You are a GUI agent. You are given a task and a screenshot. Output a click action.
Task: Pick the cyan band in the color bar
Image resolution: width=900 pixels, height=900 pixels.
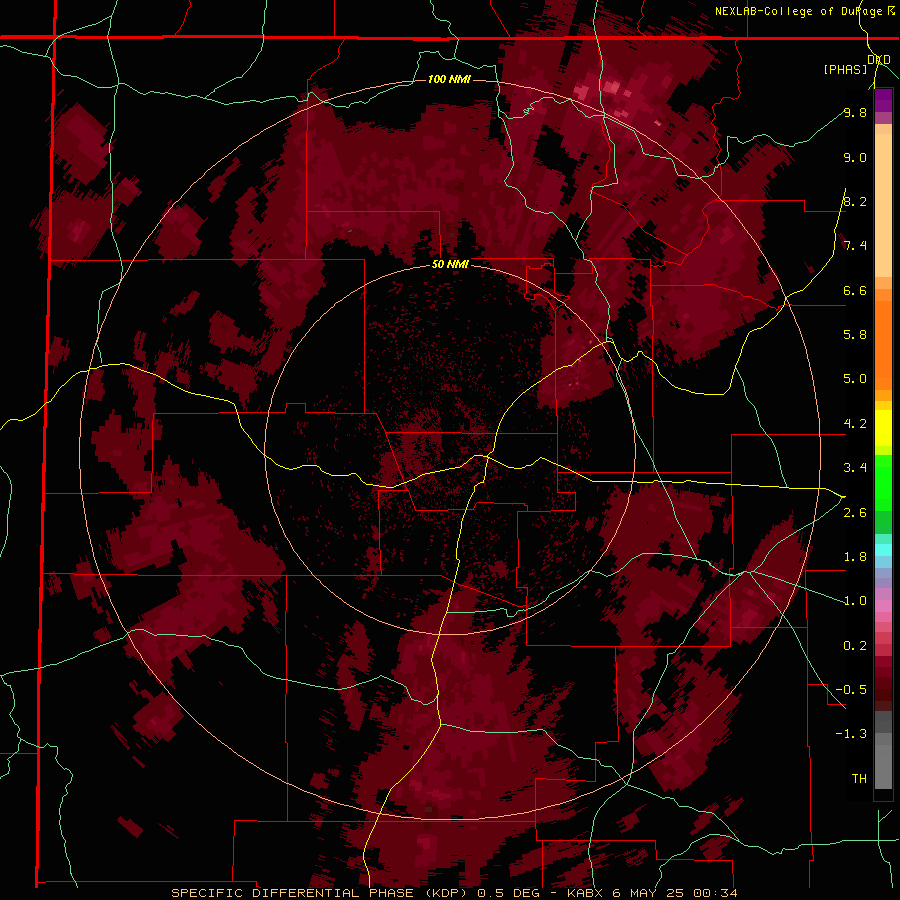click(x=883, y=550)
